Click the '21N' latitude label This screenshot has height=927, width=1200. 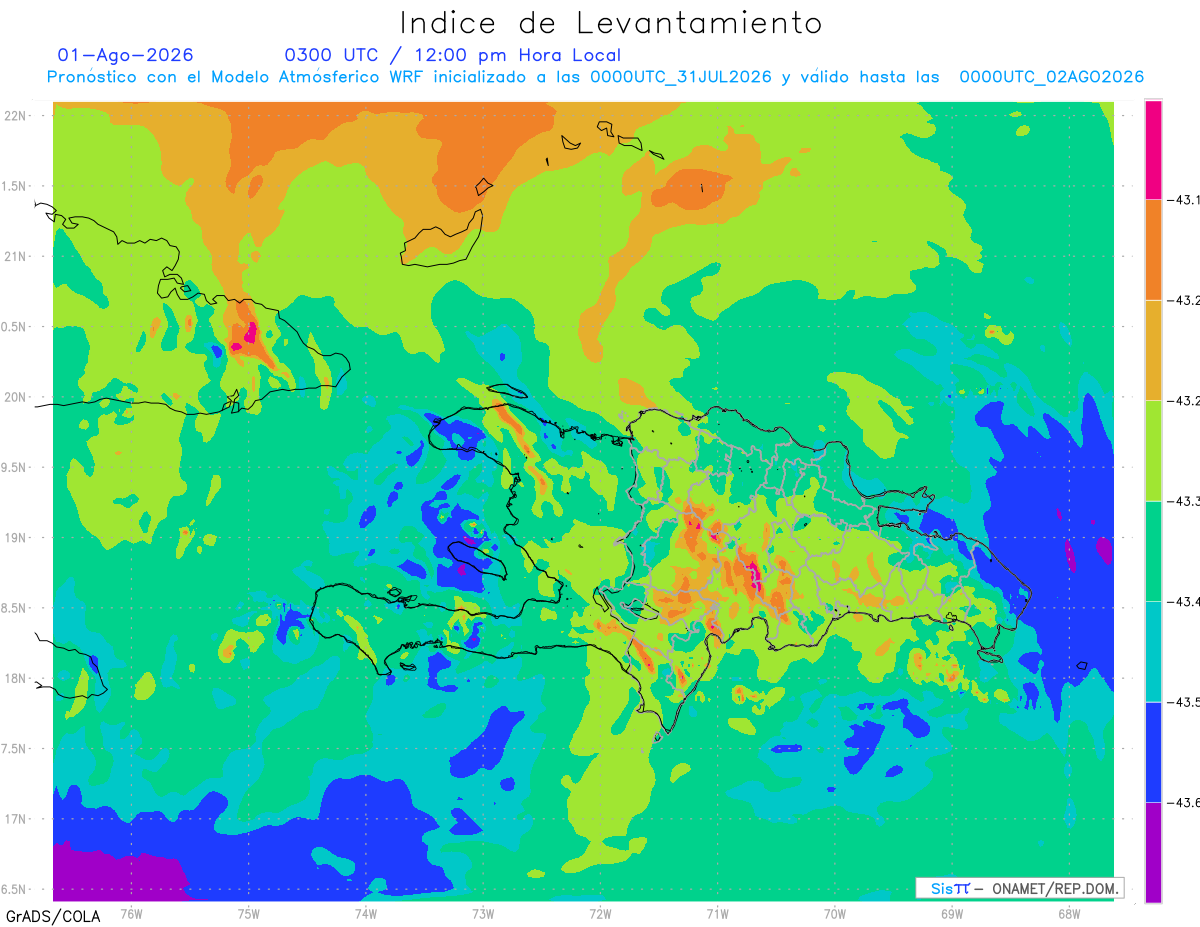pos(15,256)
